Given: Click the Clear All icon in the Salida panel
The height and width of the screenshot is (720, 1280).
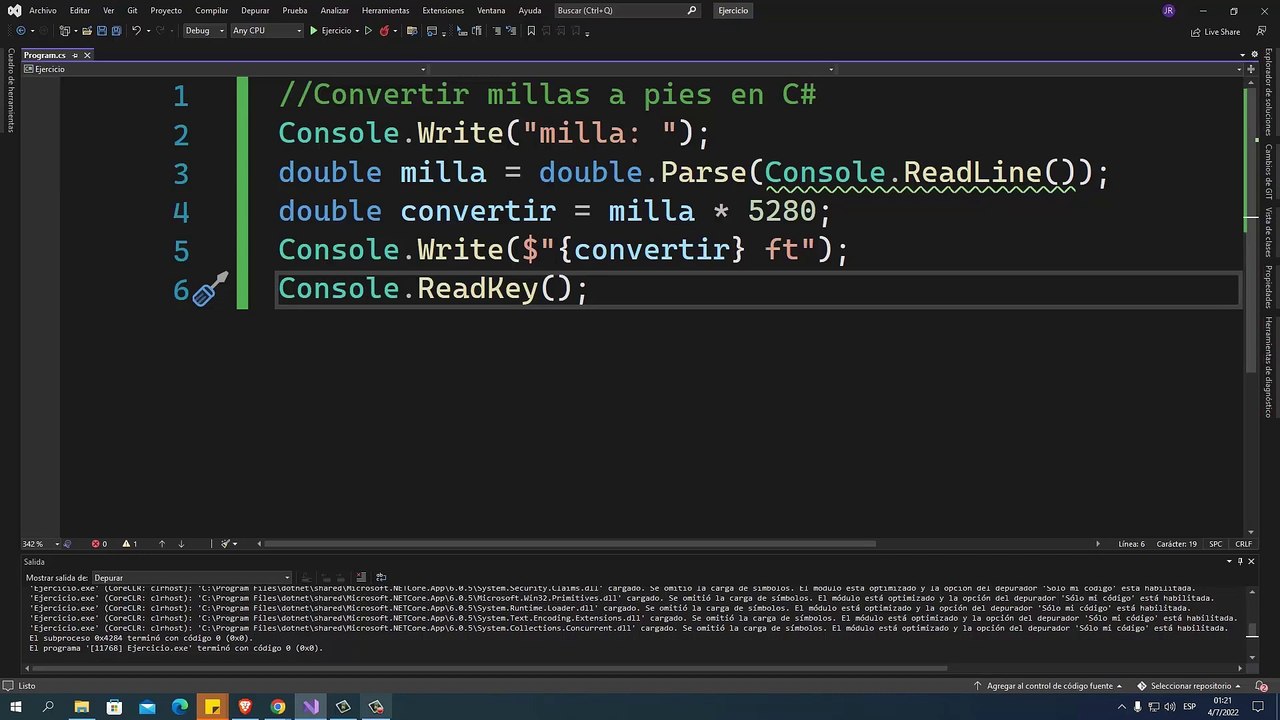Looking at the screenshot, I should [x=361, y=577].
